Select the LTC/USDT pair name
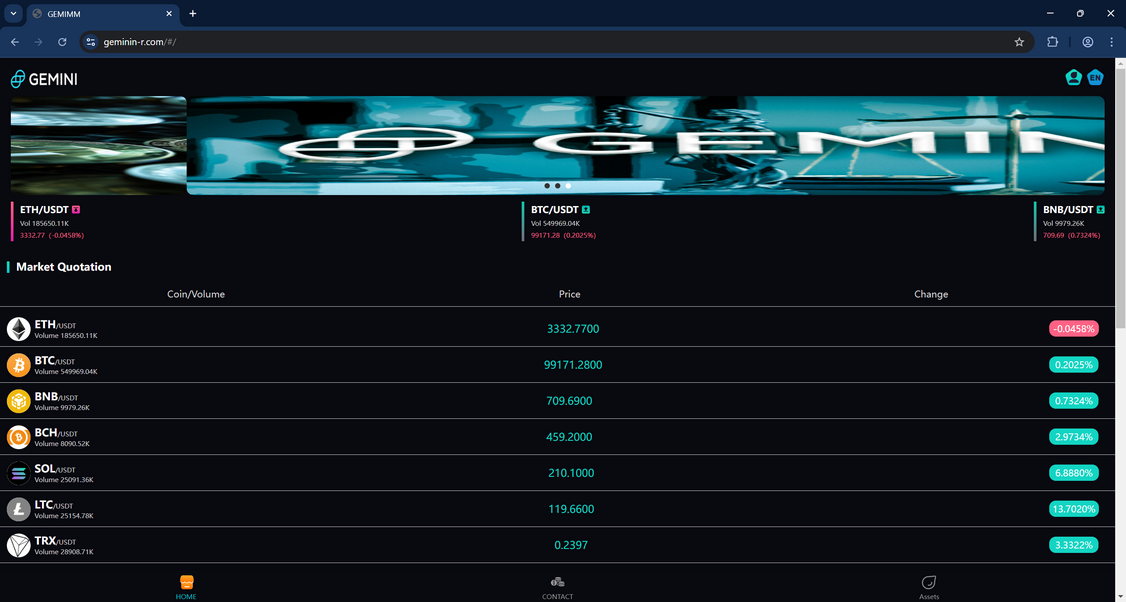 click(54, 505)
